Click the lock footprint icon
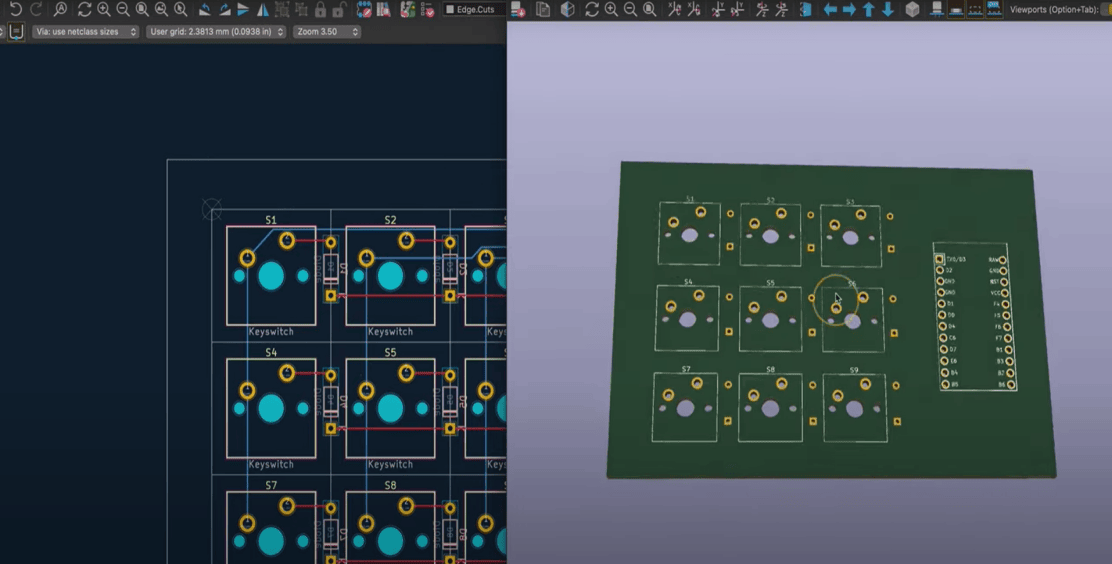The width and height of the screenshot is (1112, 564). click(320, 10)
